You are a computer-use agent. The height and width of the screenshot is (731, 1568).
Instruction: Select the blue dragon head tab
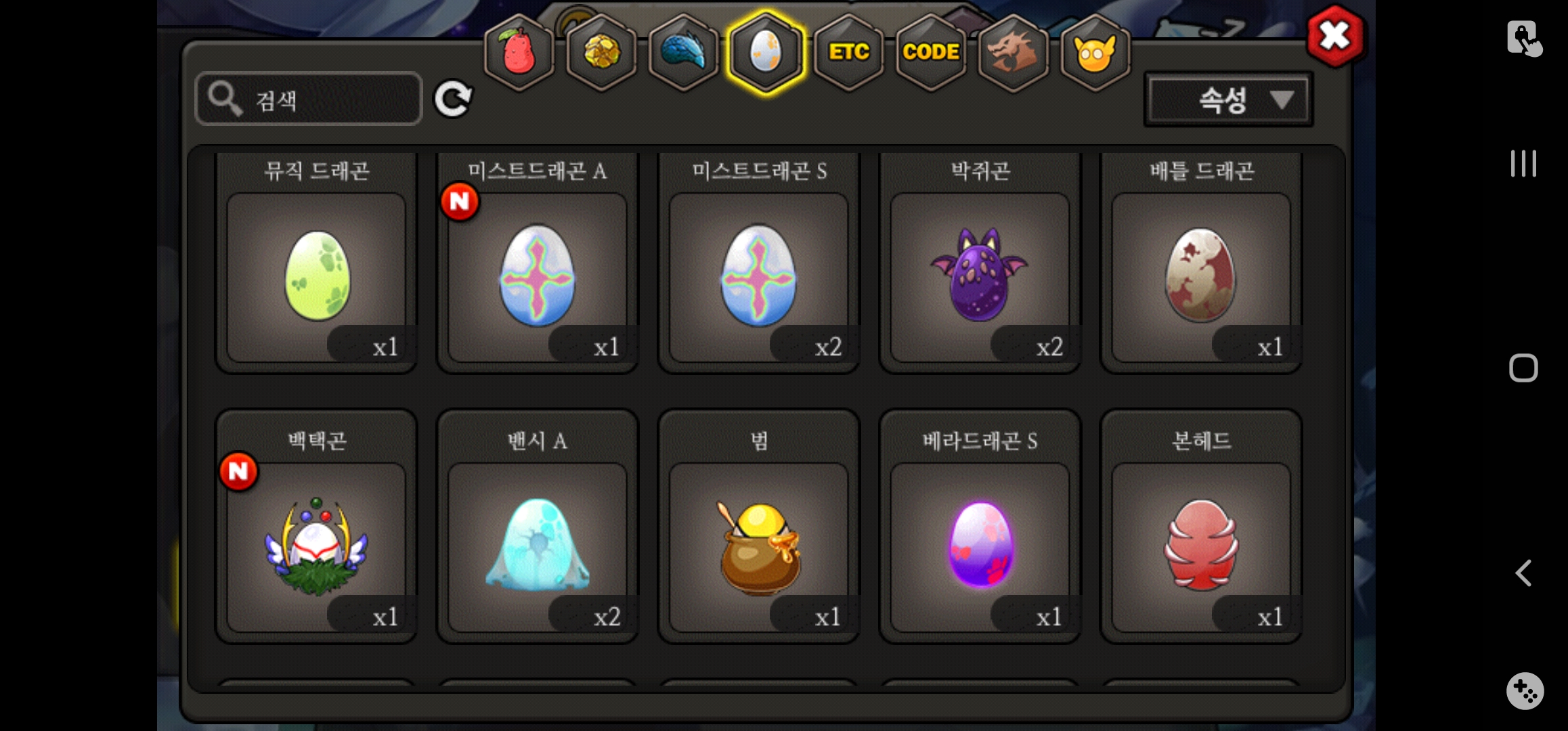click(684, 53)
